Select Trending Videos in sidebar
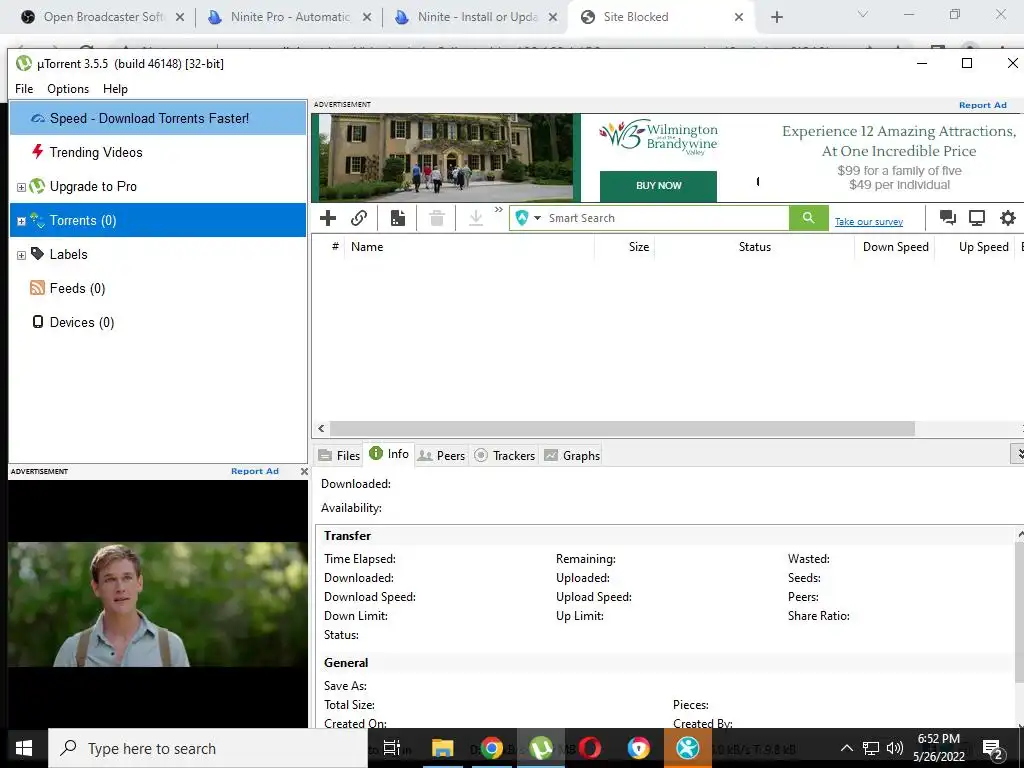This screenshot has width=1024, height=768. (x=158, y=152)
